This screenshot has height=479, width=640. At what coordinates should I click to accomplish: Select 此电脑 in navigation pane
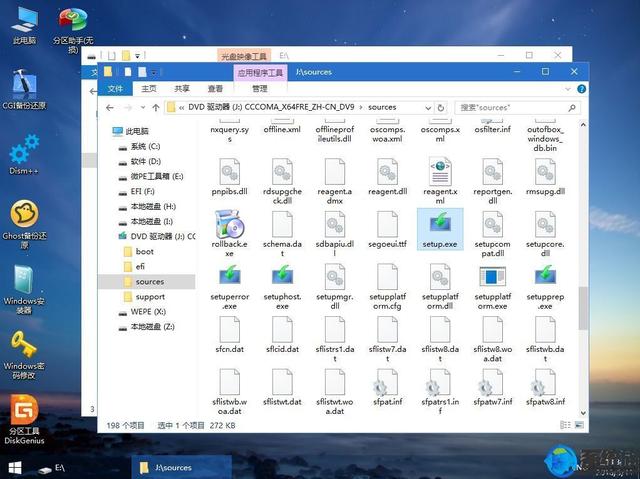131,131
